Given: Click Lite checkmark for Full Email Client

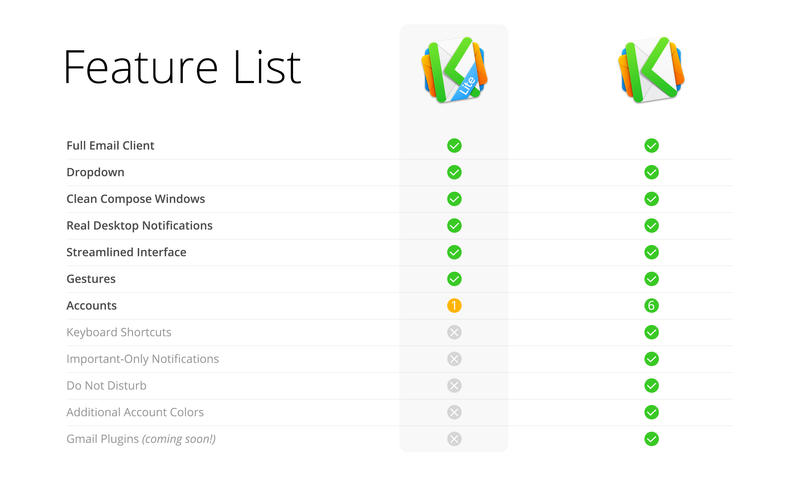Looking at the screenshot, I should pos(454,146).
